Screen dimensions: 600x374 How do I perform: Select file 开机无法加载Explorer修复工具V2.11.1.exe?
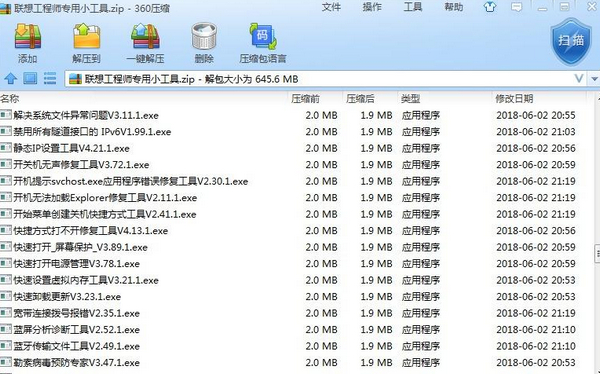pos(105,198)
